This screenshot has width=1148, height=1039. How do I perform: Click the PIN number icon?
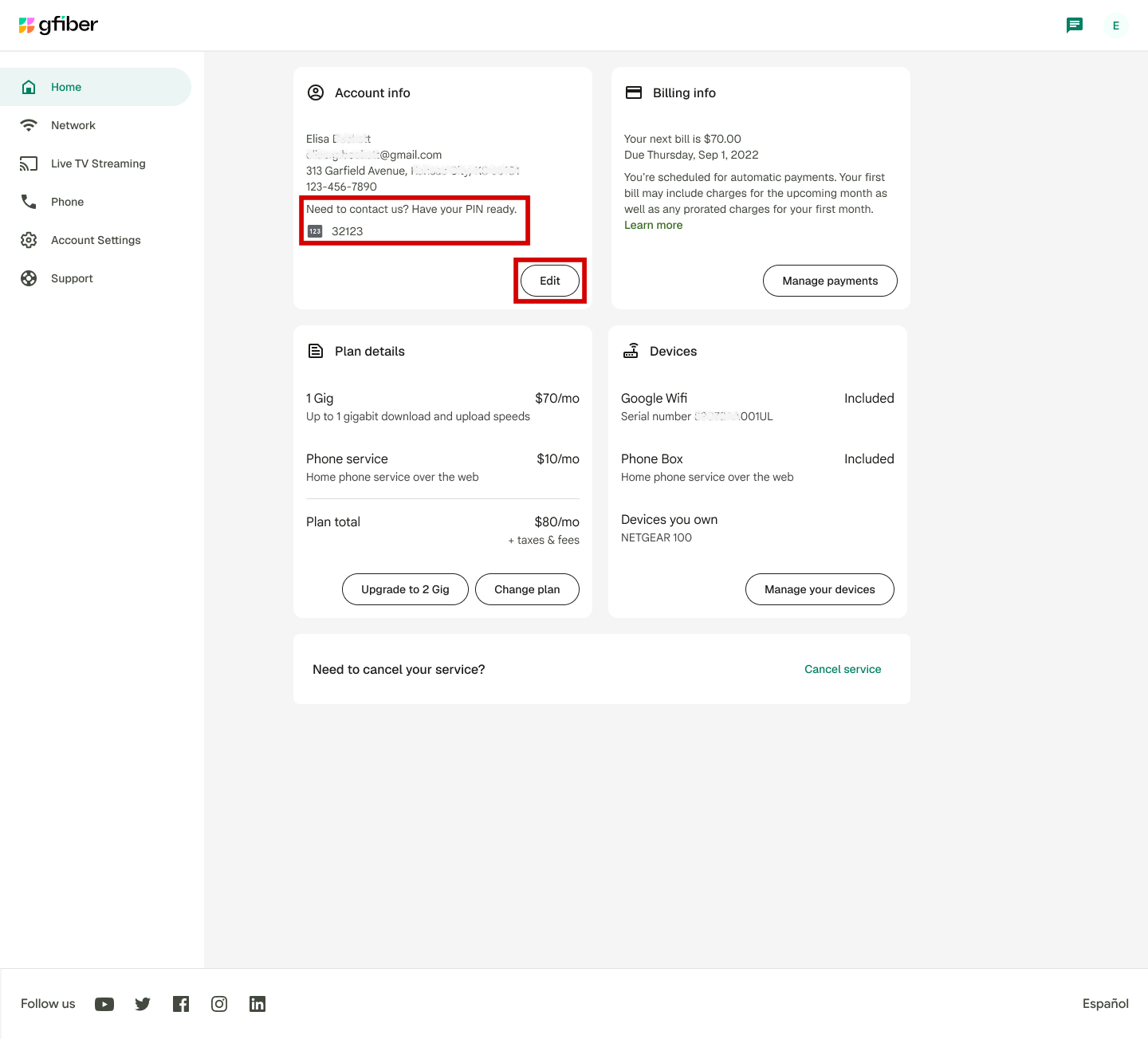point(315,231)
